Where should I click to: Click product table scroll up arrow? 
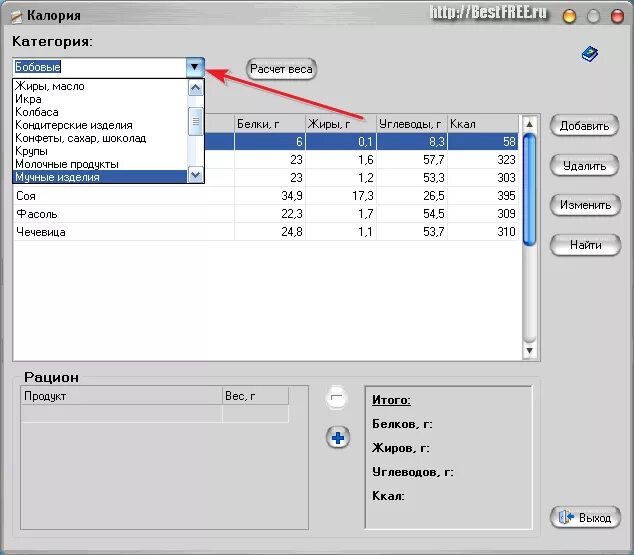pos(529,124)
